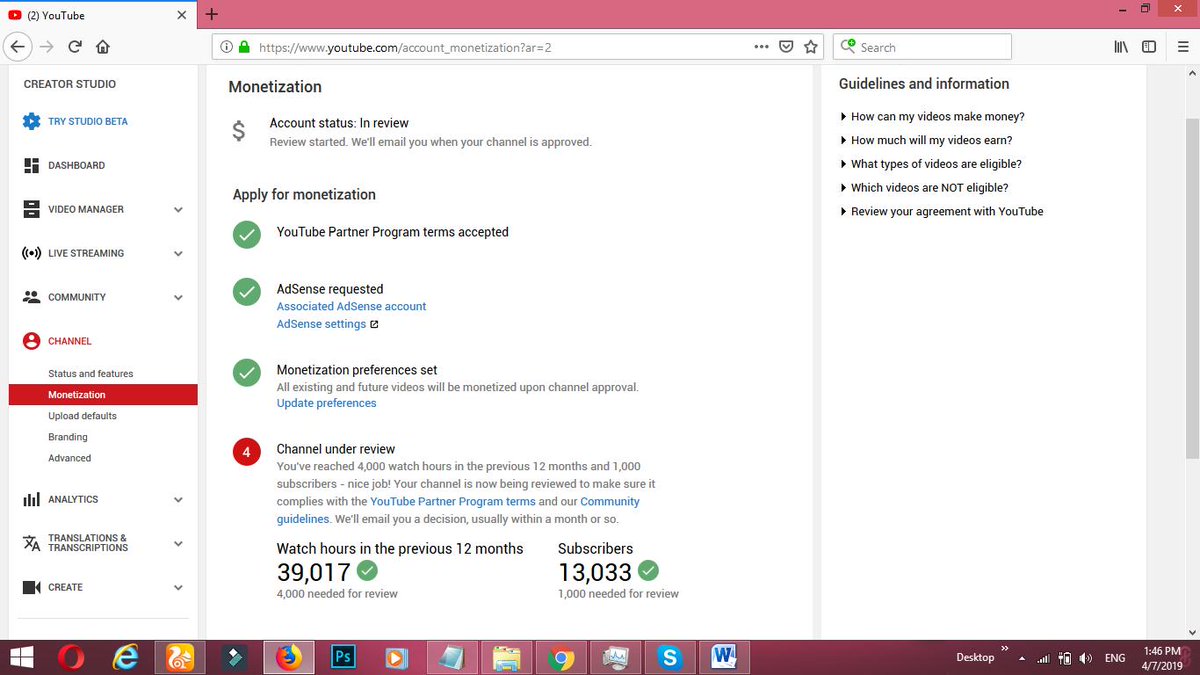Screen dimensions: 1200x675
Task: Open the Dashboard section
Action: [76, 165]
